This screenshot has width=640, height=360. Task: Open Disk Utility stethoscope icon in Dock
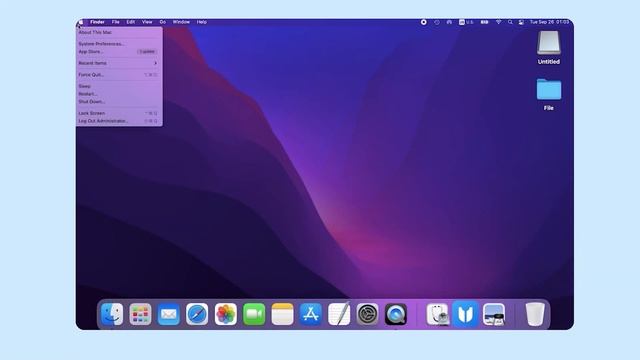(438, 314)
